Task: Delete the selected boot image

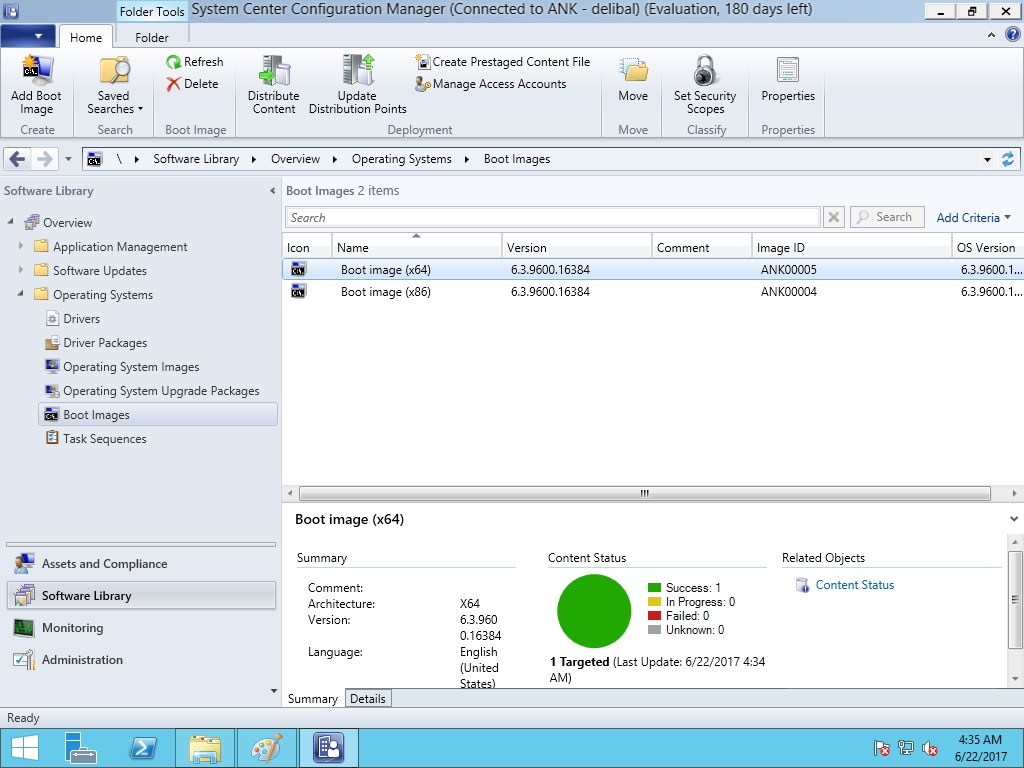Action: (x=192, y=84)
